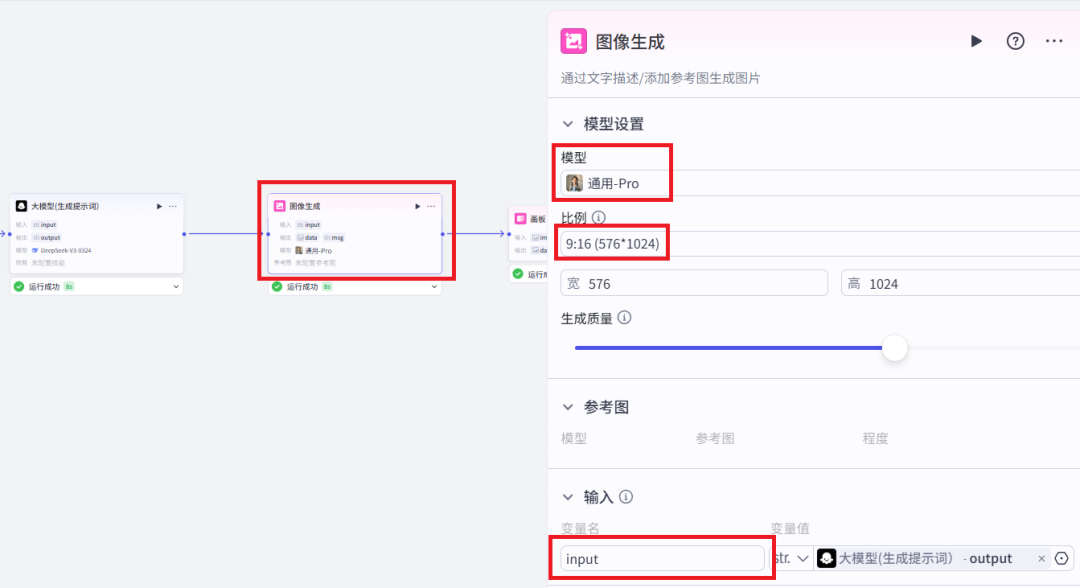Run the 大模型(生成提示词) node on canvas
This screenshot has width=1080, height=588.
click(159, 206)
